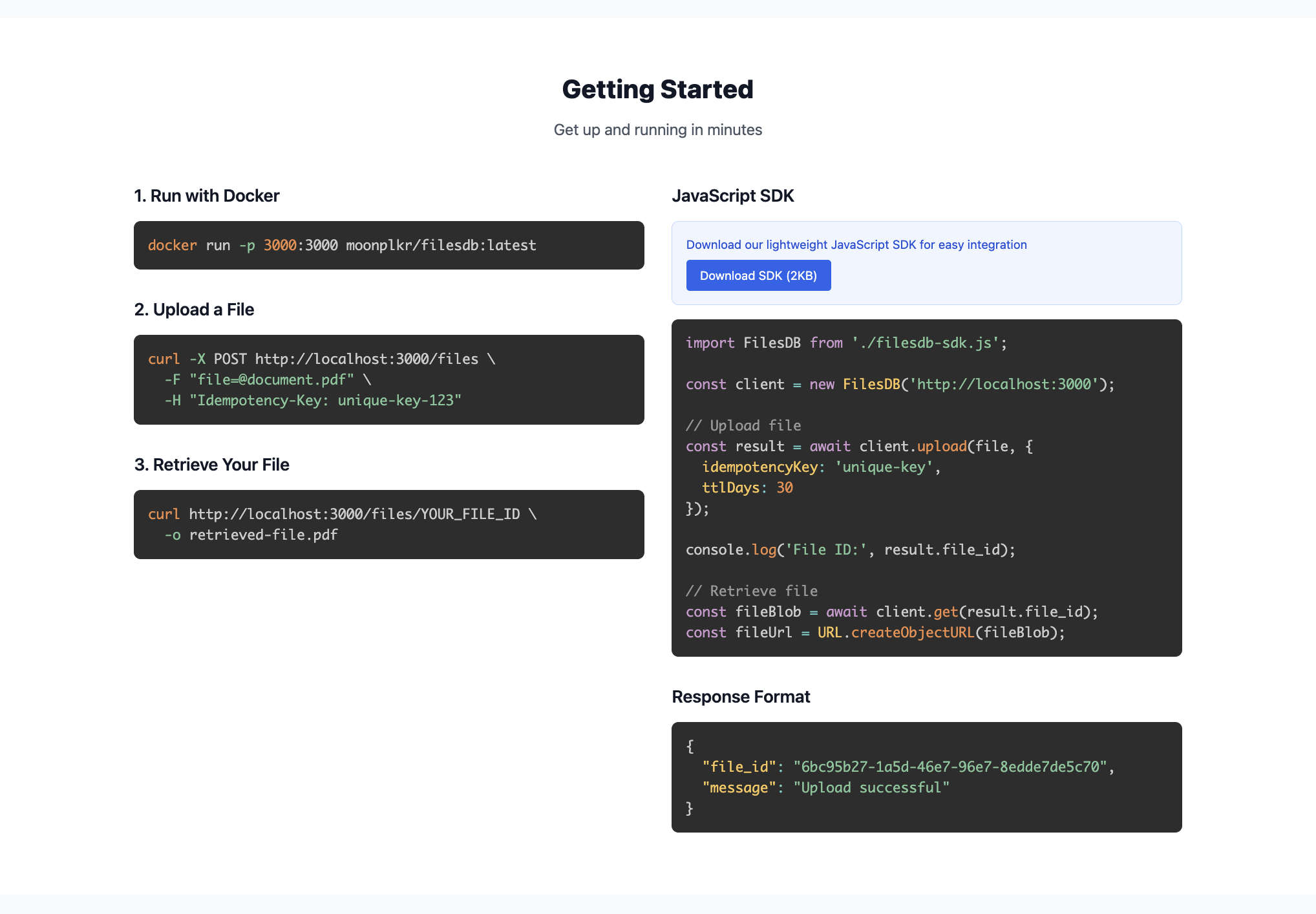
Task: Click the new FilesDB client line
Action: click(x=900, y=384)
